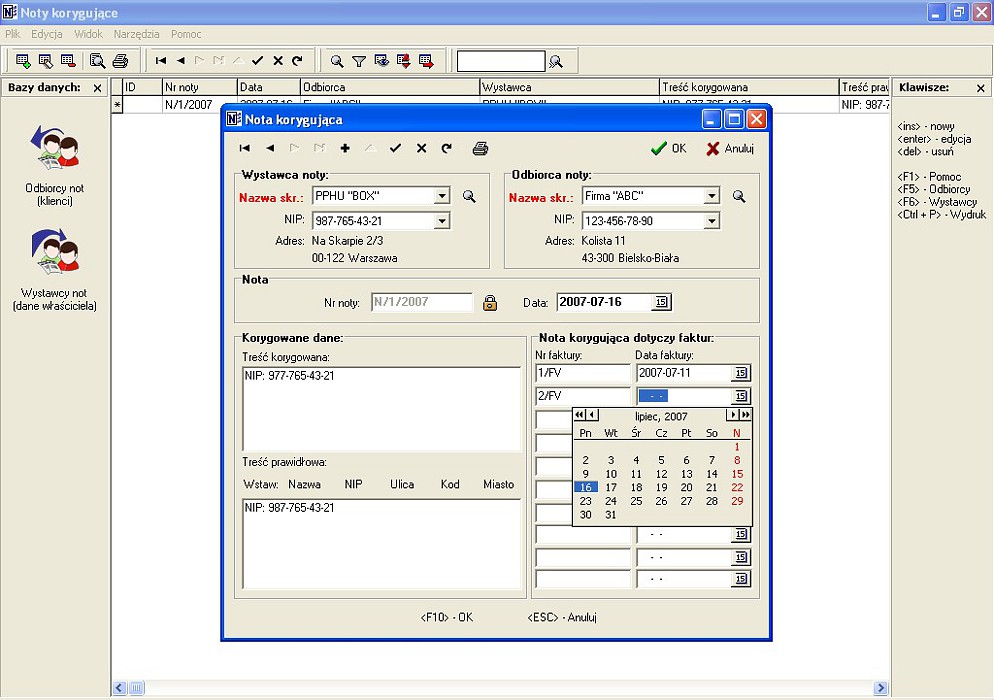
Task: Click the filter funnel icon in main toolbar
Action: point(359,61)
